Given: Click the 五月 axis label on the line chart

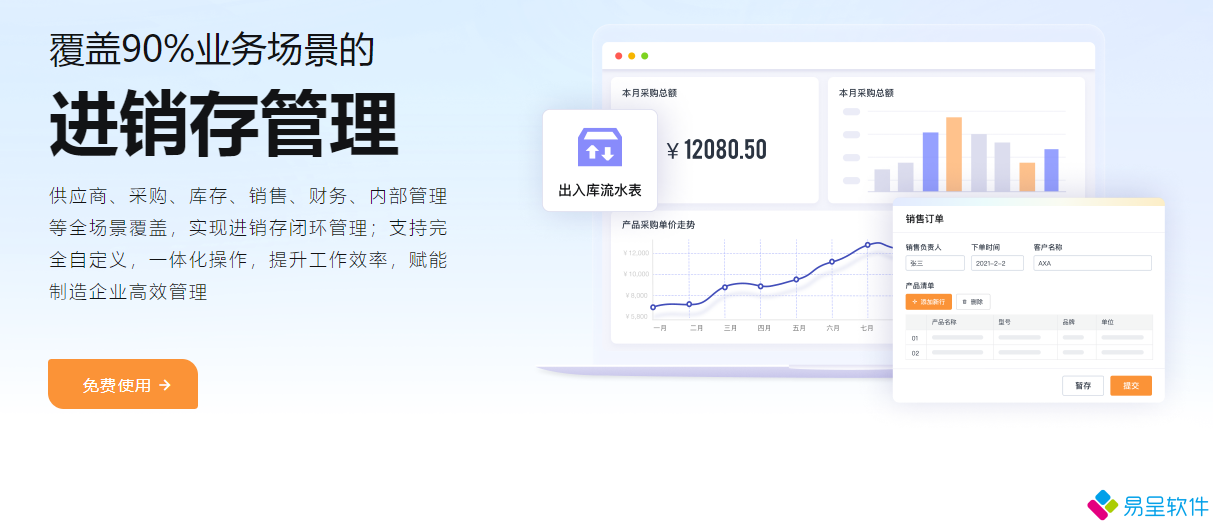Looking at the screenshot, I should click(798, 327).
